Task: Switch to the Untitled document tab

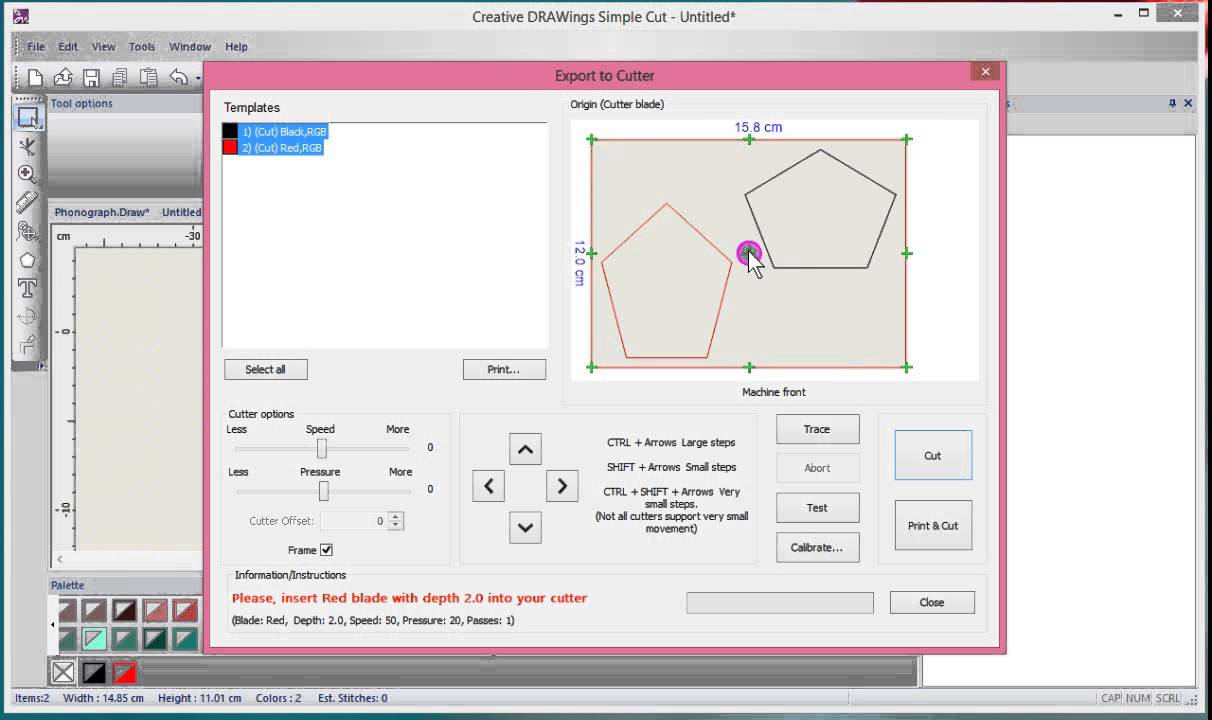Action: (x=181, y=212)
